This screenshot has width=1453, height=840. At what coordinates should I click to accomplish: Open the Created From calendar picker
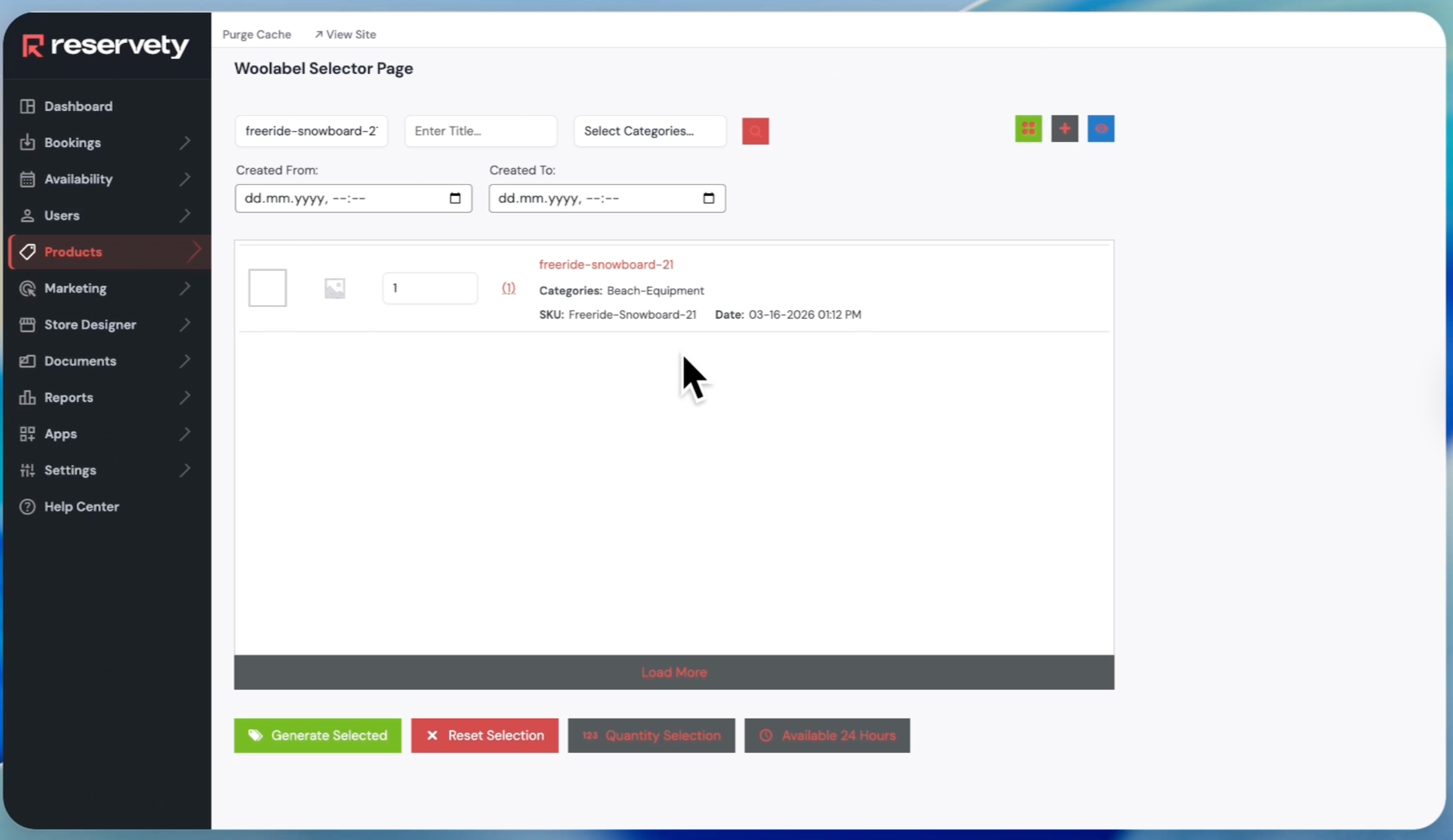455,198
